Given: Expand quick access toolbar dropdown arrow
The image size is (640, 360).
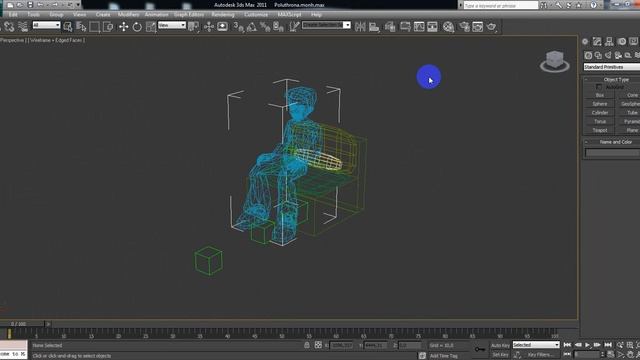Looking at the screenshot, I should coord(78,5).
